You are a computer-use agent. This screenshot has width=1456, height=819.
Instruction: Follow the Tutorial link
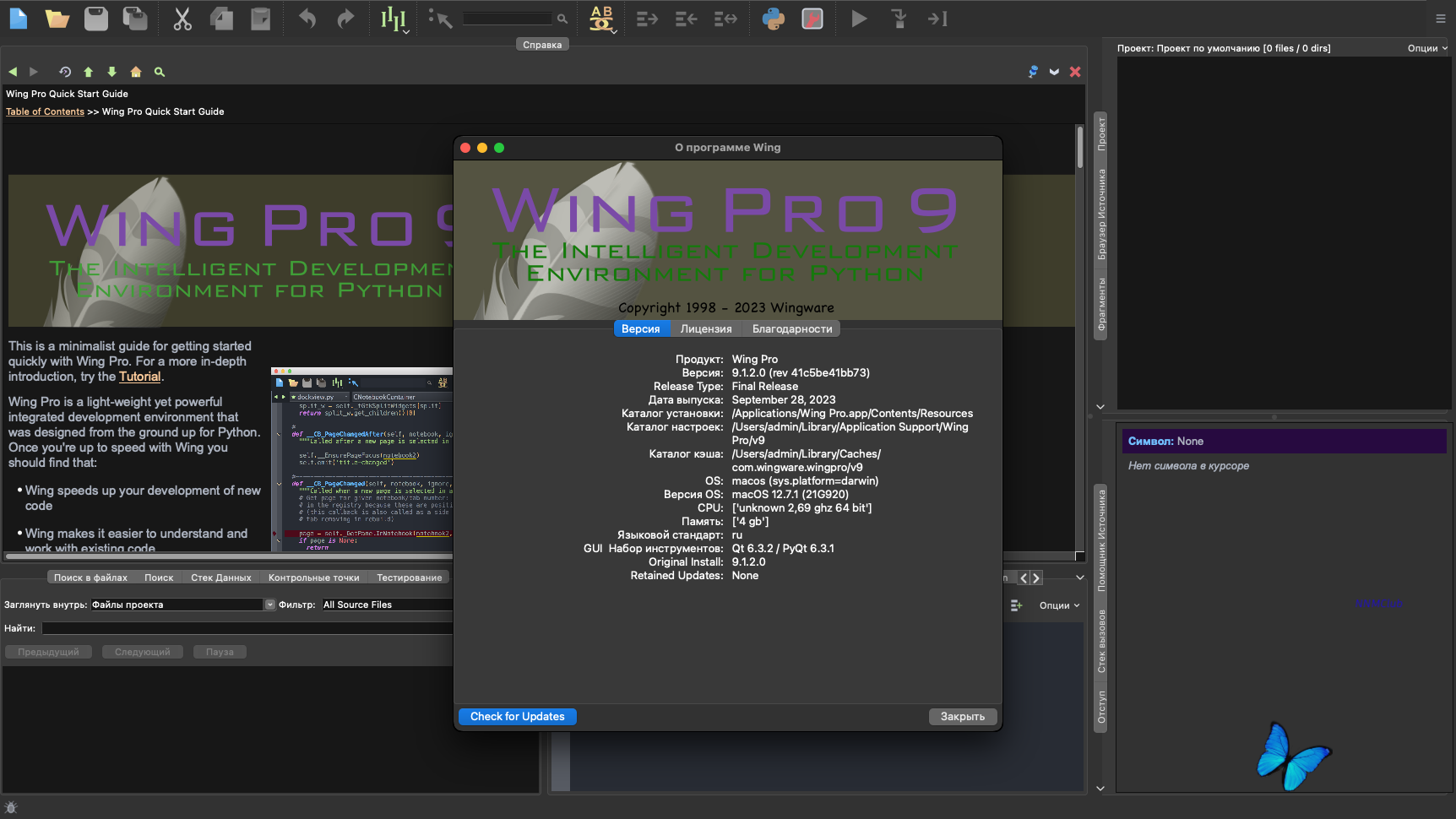click(x=139, y=377)
